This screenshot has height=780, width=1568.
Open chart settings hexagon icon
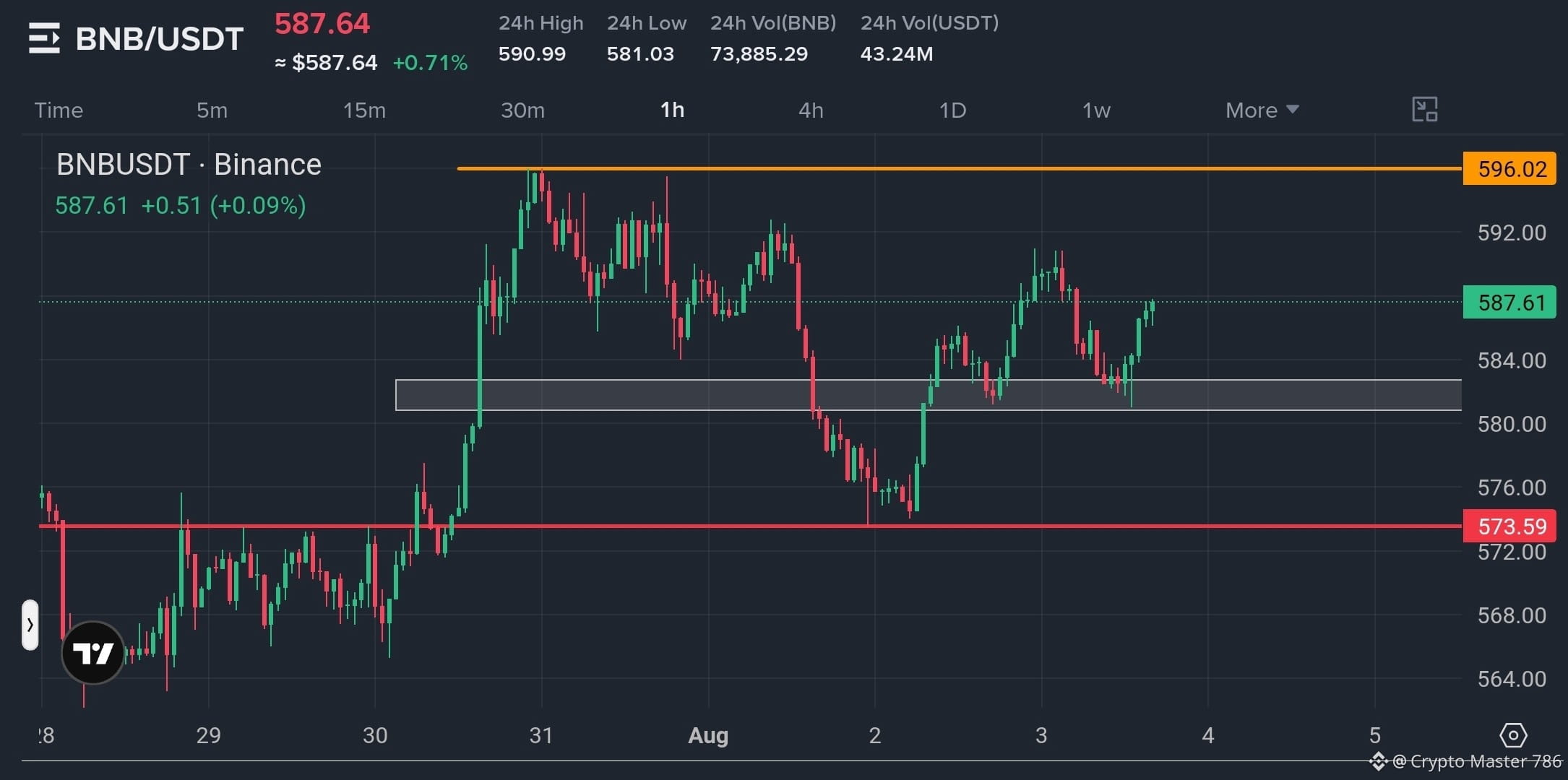click(x=1513, y=736)
